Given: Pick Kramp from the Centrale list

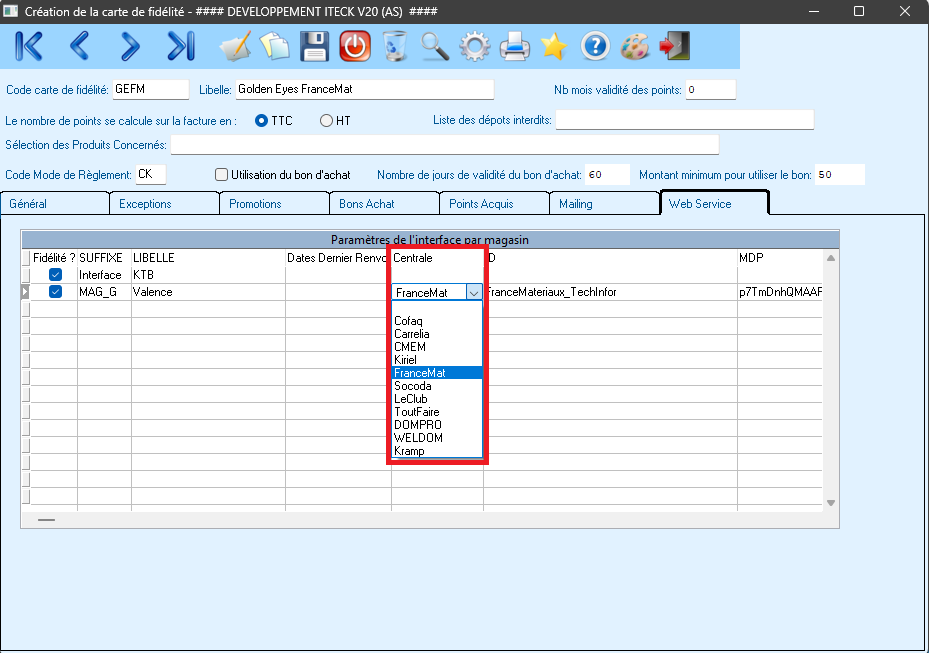Looking at the screenshot, I should pyautogui.click(x=409, y=451).
